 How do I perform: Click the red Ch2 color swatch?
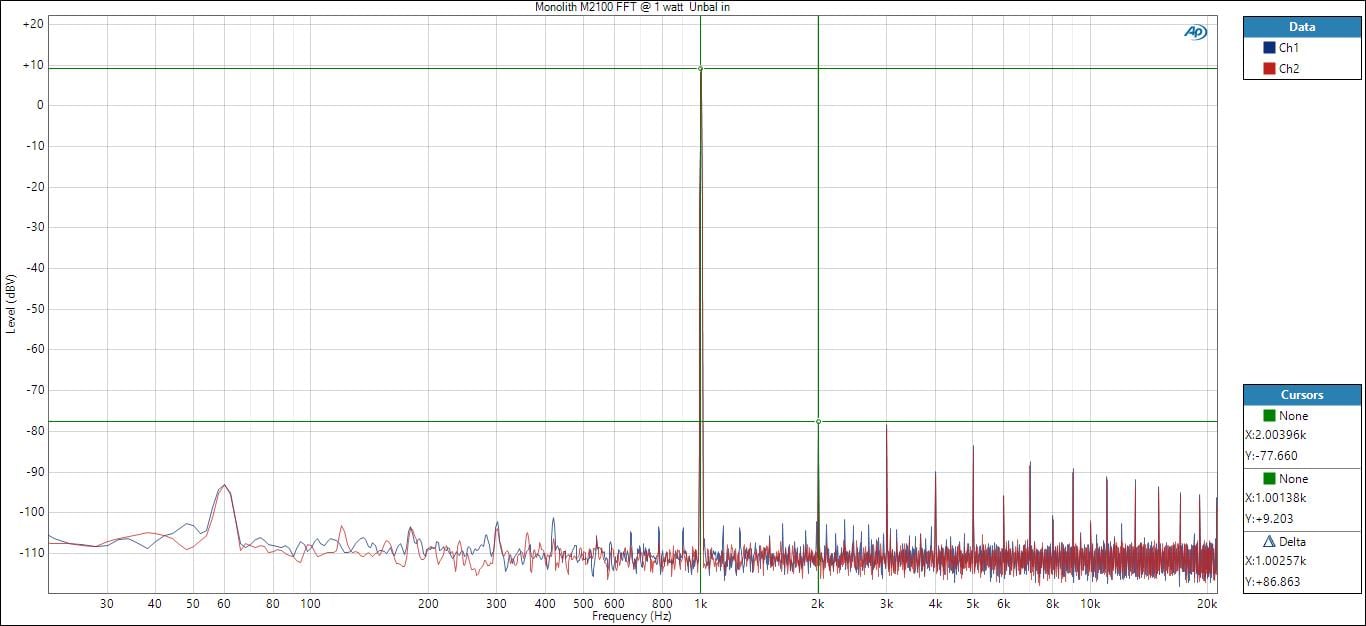[1269, 69]
